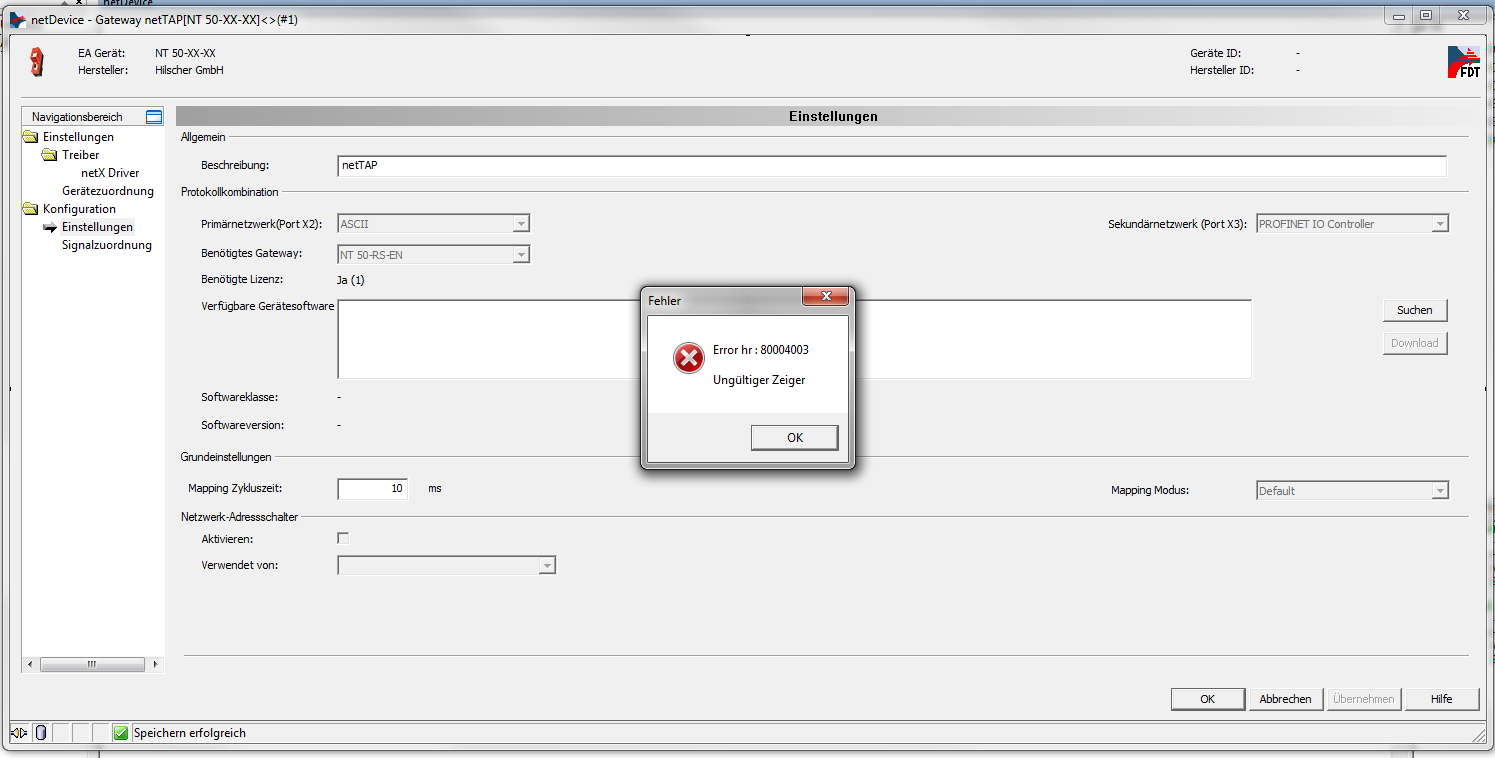Select Gerätezuordnung in navigation tree

pos(108,191)
